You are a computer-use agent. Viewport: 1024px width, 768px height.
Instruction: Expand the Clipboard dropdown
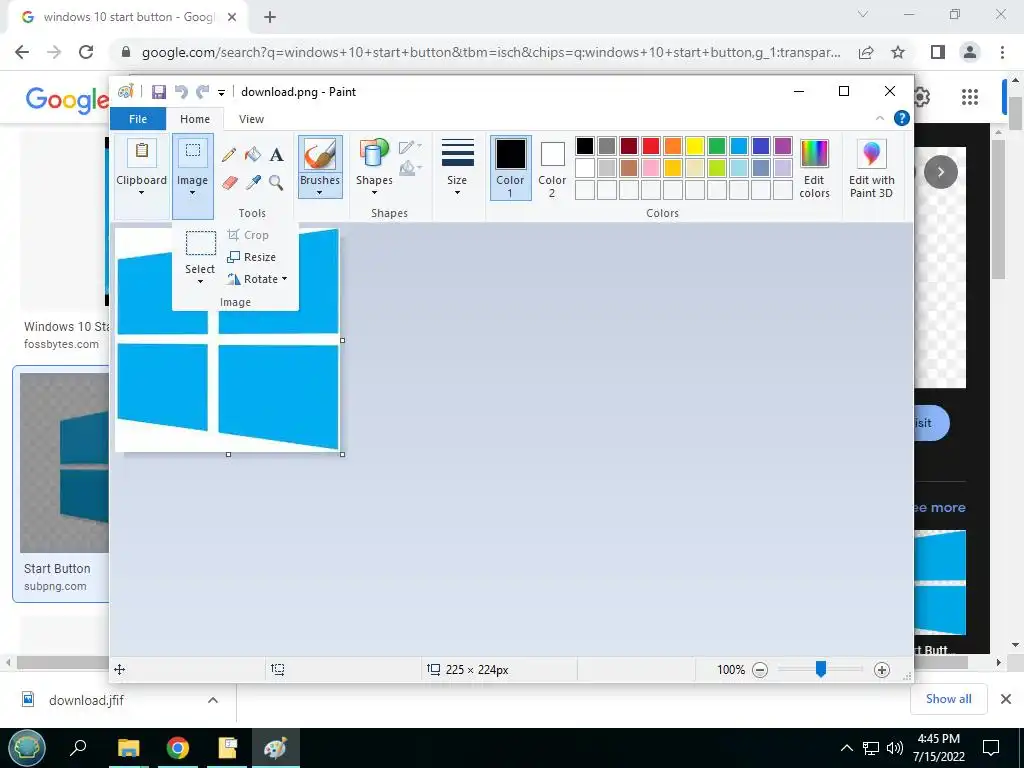click(x=141, y=193)
